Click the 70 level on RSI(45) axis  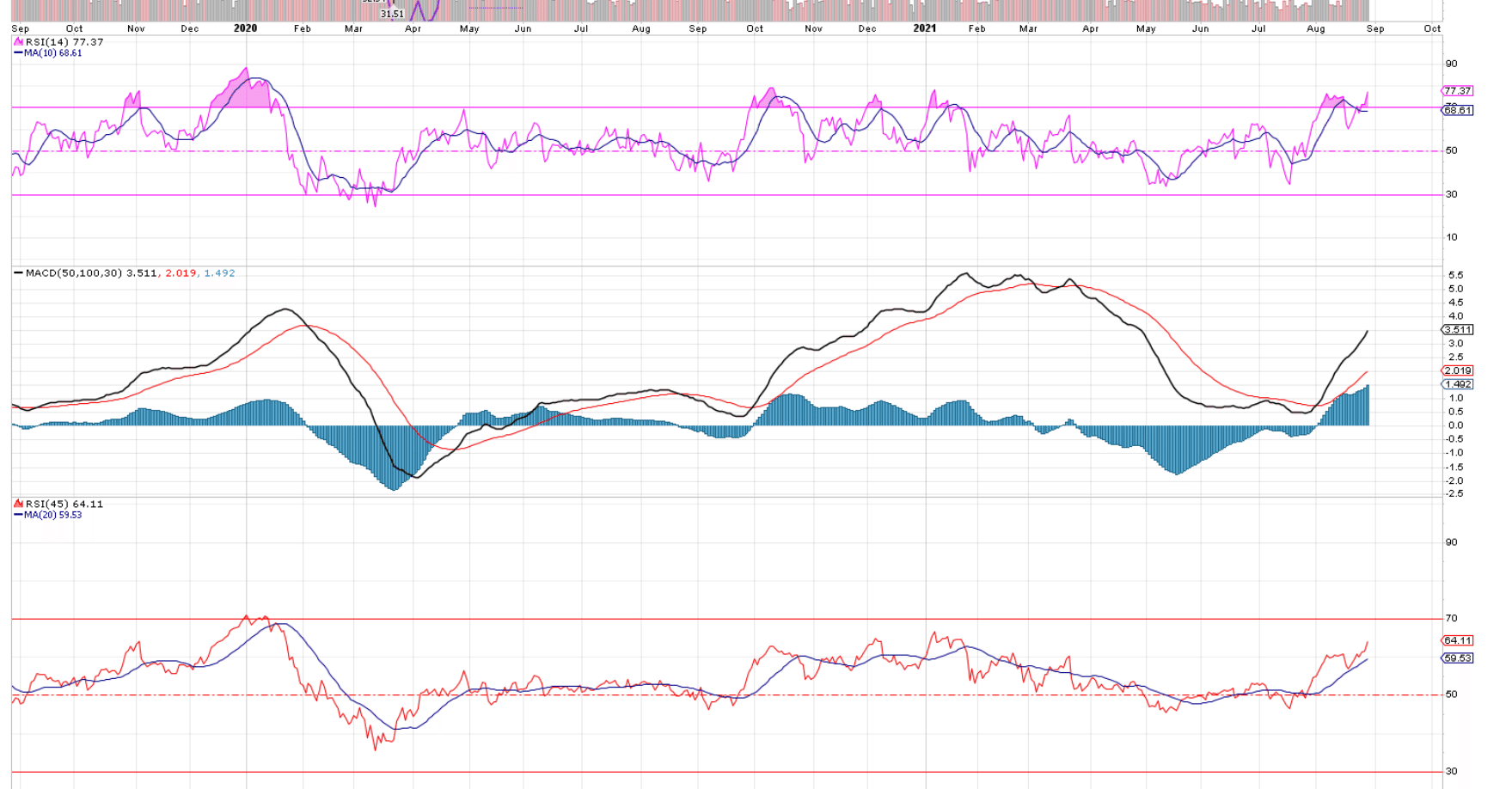1452,619
